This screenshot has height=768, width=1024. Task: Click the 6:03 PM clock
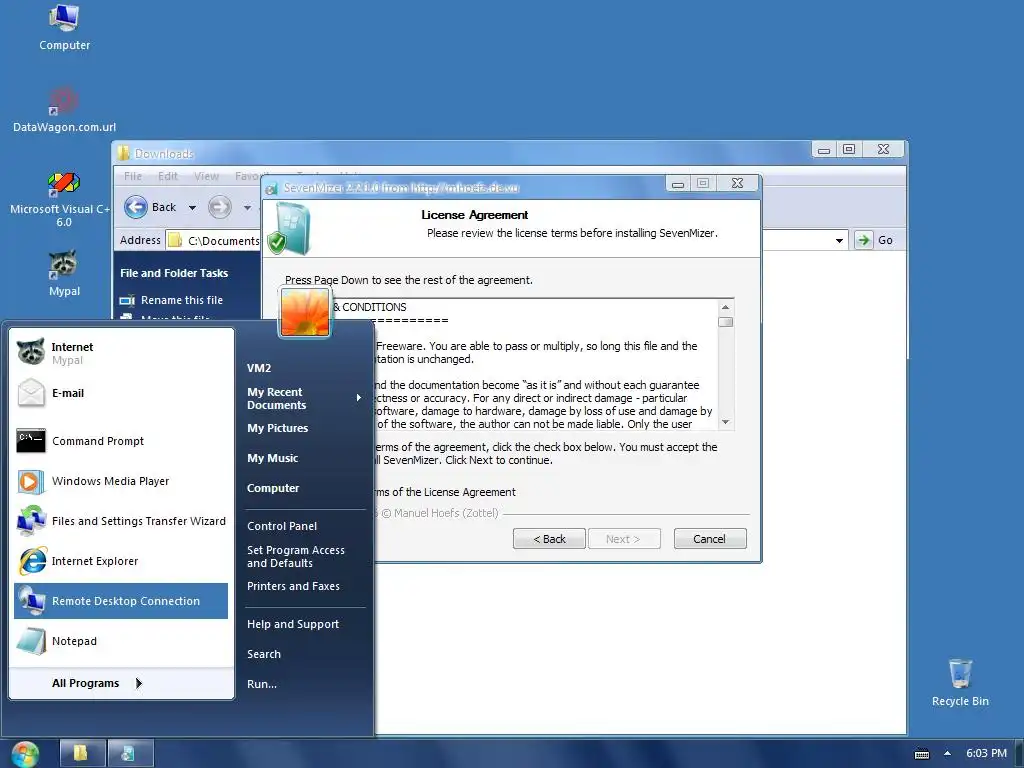point(986,753)
